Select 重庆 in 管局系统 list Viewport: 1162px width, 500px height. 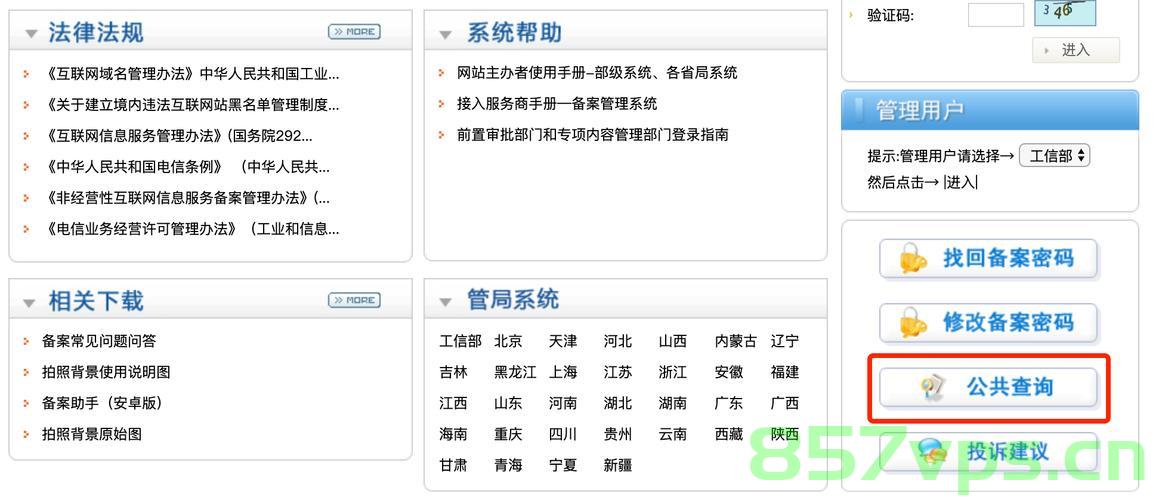pos(508,435)
